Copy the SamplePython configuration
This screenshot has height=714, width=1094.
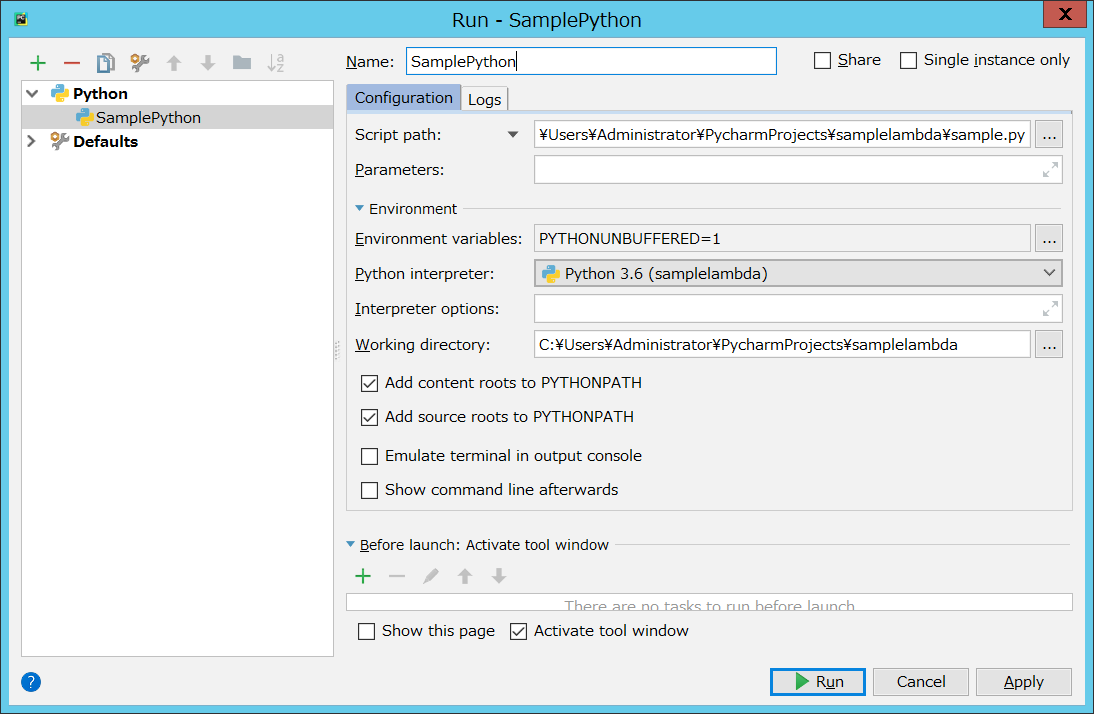click(104, 62)
